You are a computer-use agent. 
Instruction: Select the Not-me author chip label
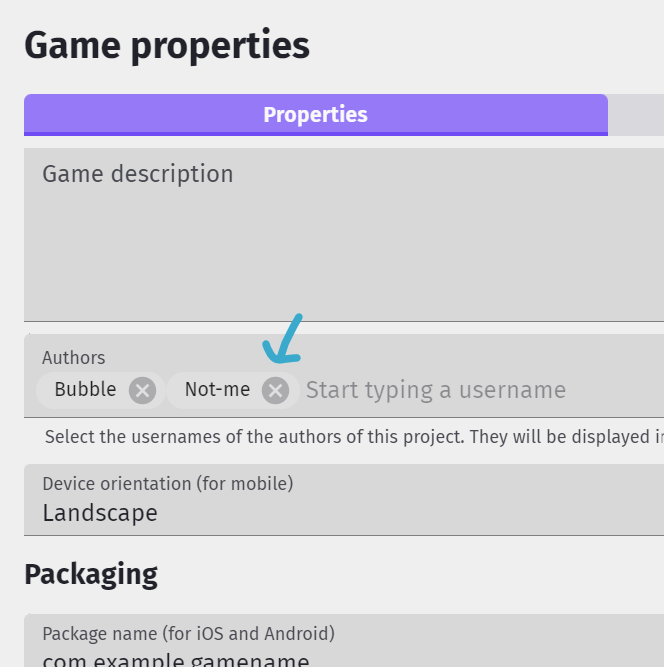click(x=217, y=390)
